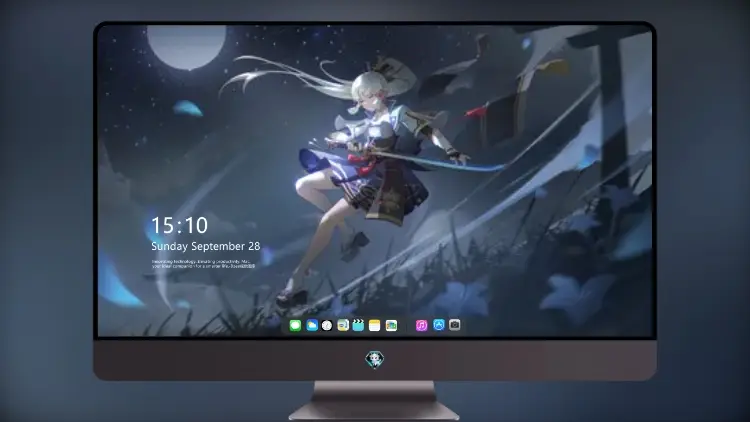Launch the Maps icon in dock
The width and height of the screenshot is (750, 422).
[x=343, y=325]
